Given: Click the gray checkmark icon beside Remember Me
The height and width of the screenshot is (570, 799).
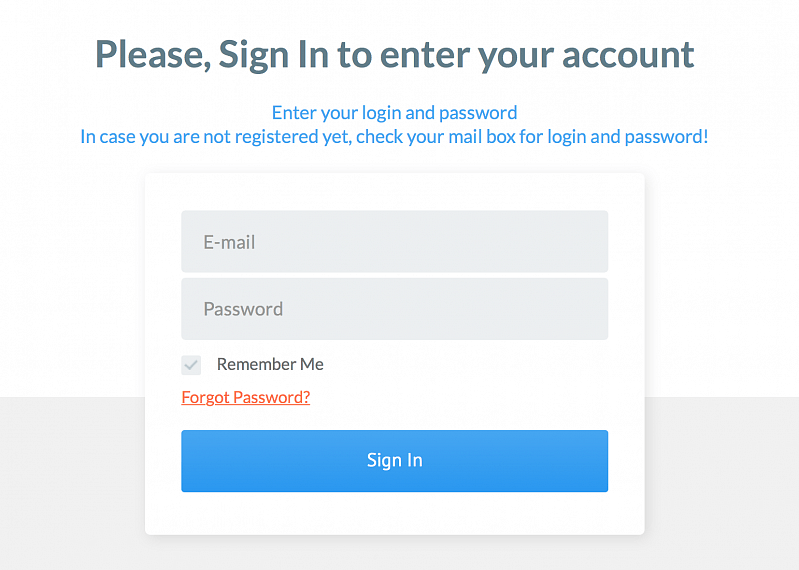Looking at the screenshot, I should (x=191, y=365).
